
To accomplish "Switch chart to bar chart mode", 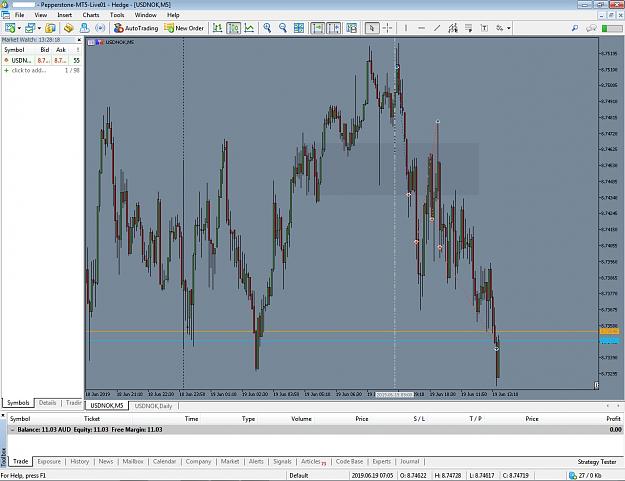I will pos(218,28).
